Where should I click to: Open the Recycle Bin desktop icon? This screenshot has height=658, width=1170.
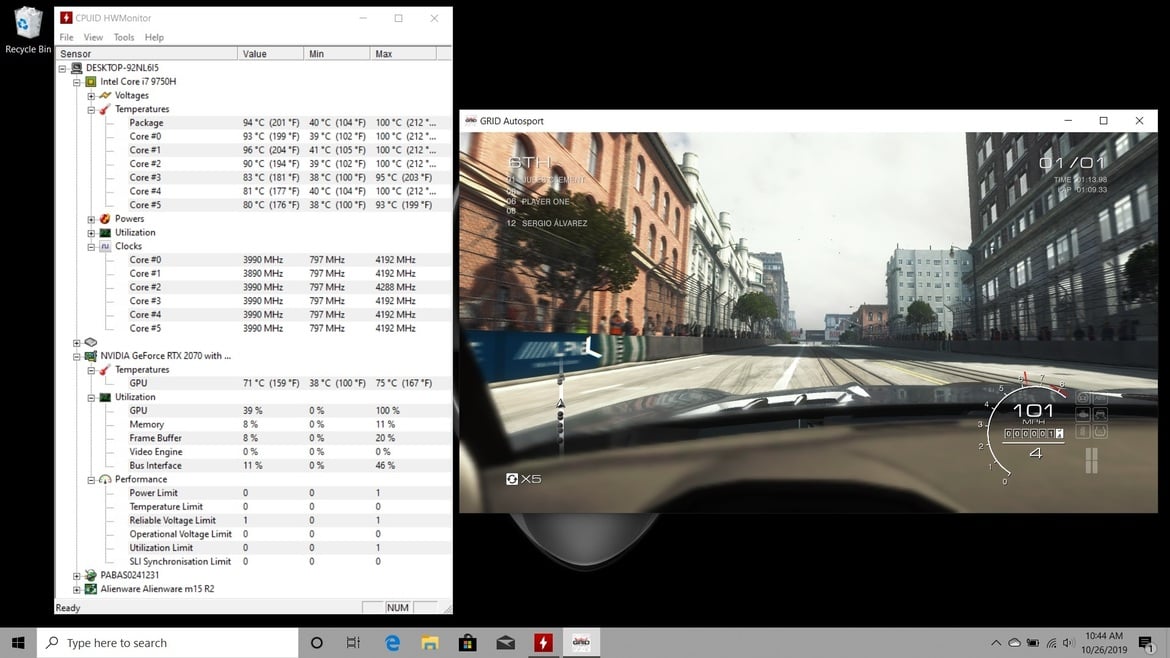click(28, 30)
